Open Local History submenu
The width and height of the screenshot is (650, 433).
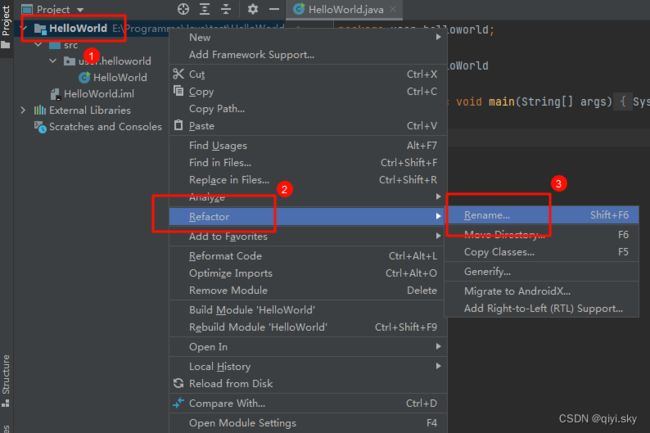[308, 367]
